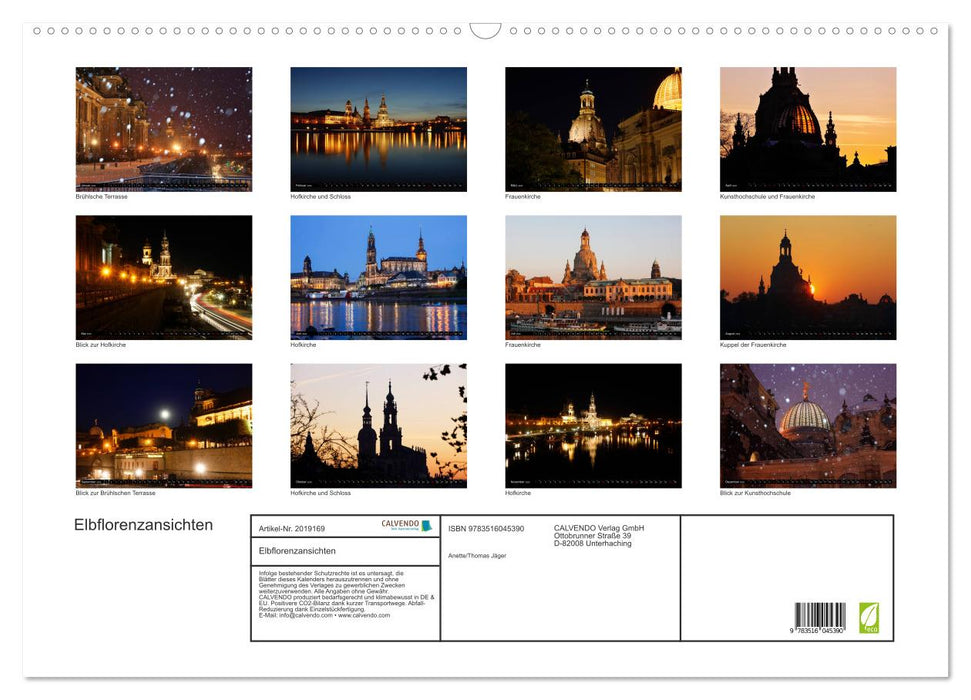View the Frauenkirche dome thumbnail
The width and height of the screenshot is (971, 700).
(593, 130)
